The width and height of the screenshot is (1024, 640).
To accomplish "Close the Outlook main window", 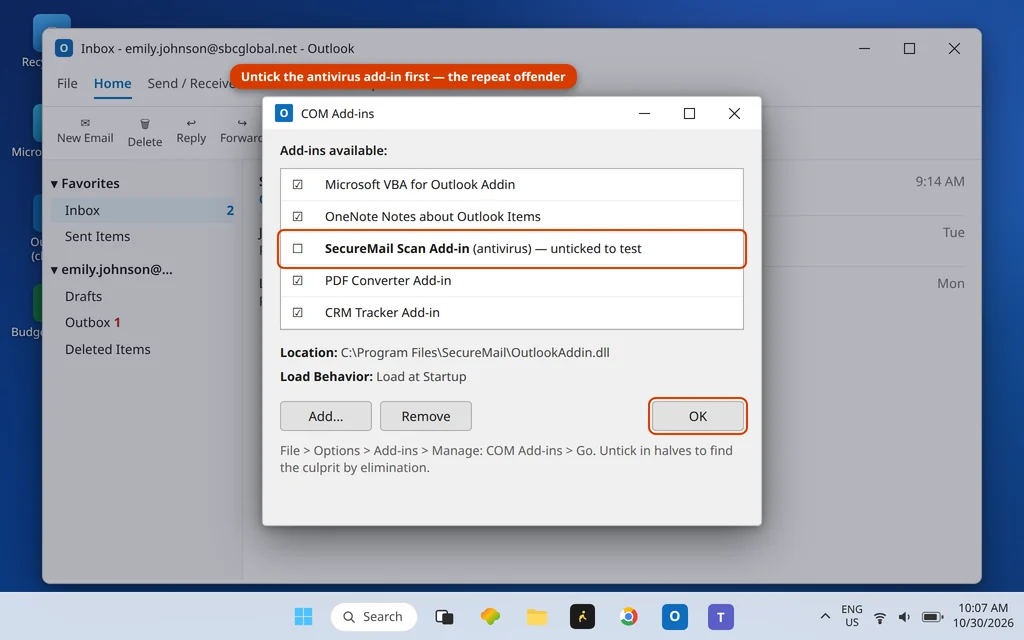I will (954, 48).
